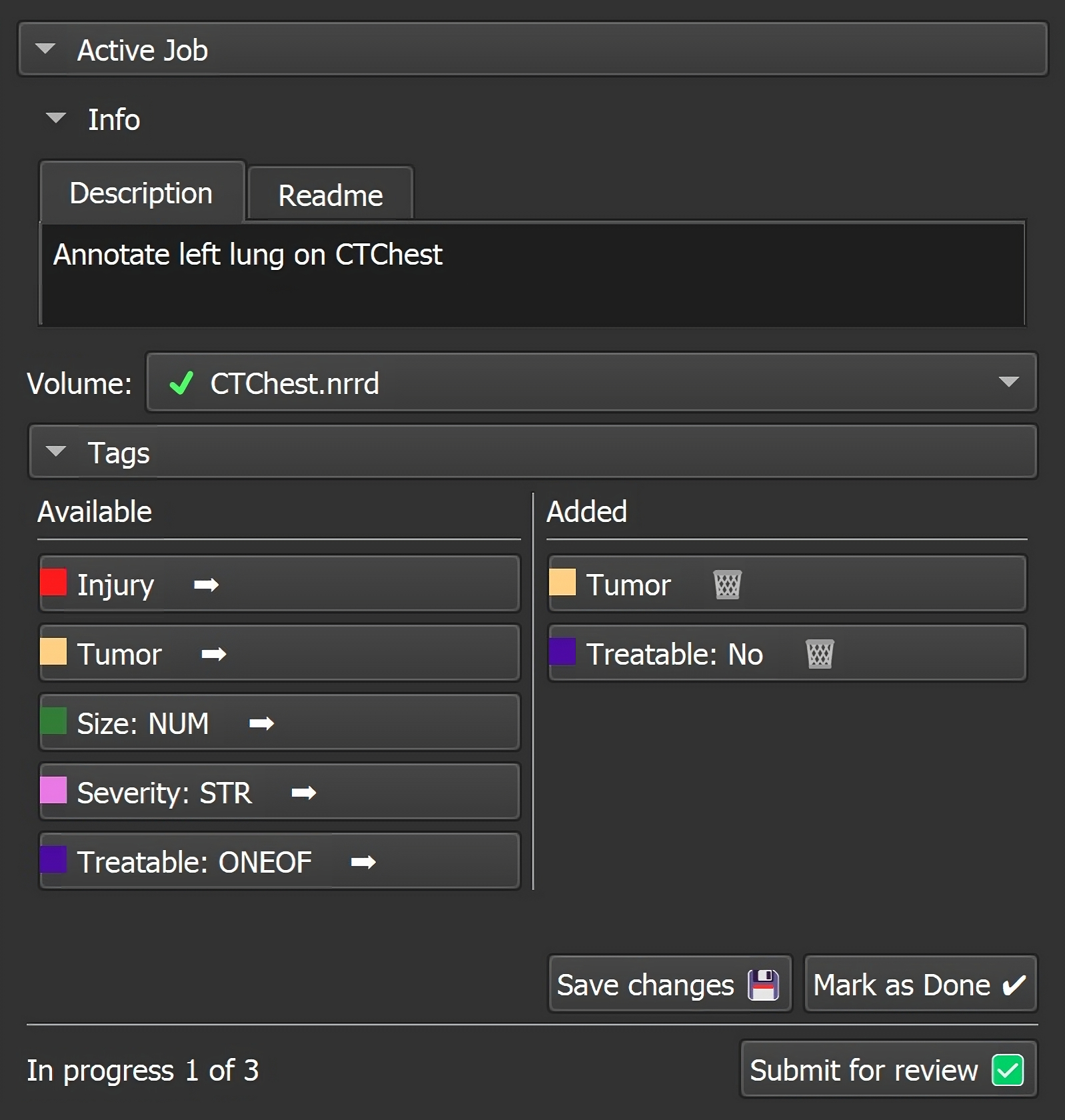Collapse the Active Job section

[45, 49]
